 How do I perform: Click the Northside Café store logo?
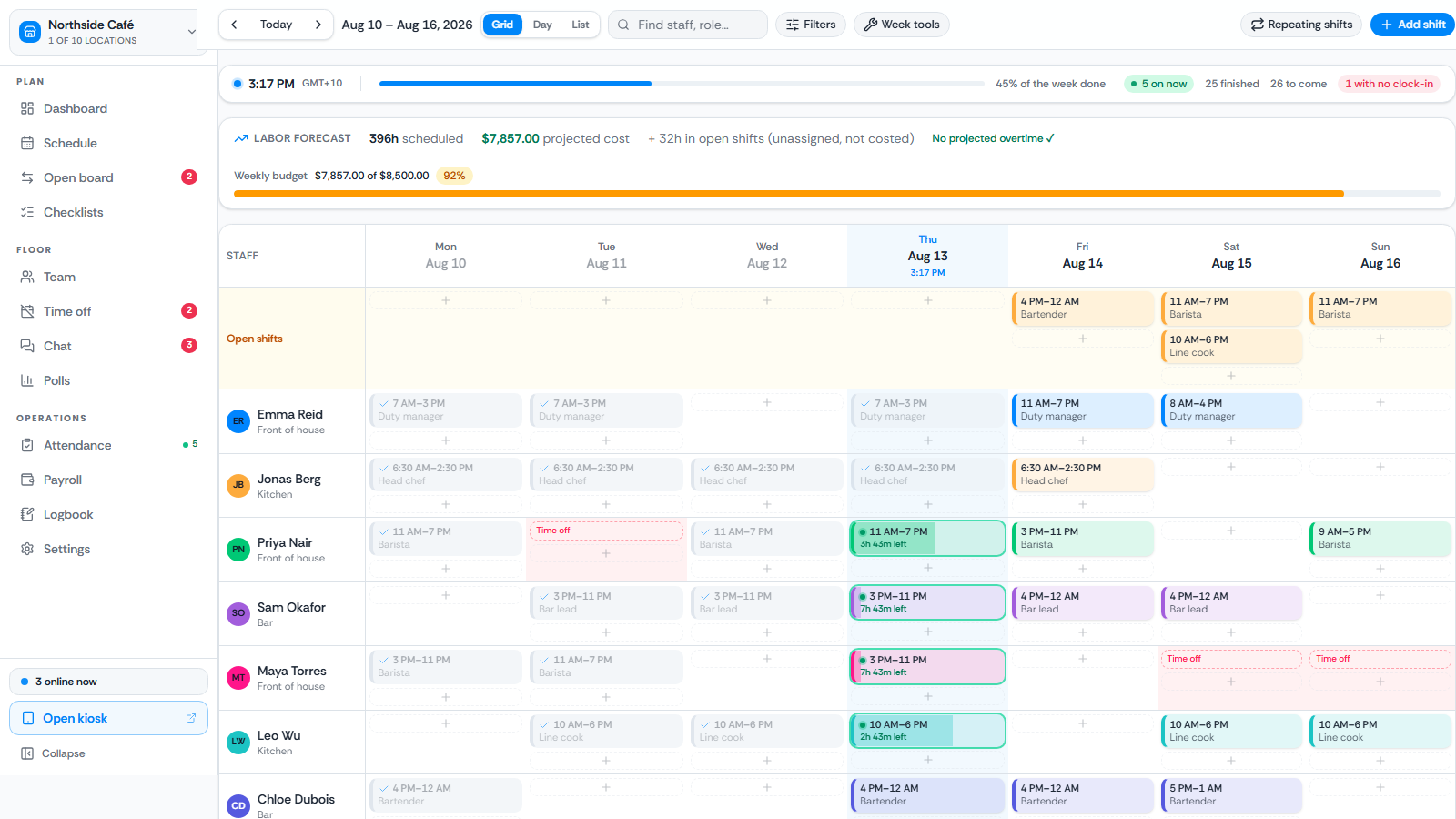(x=30, y=32)
